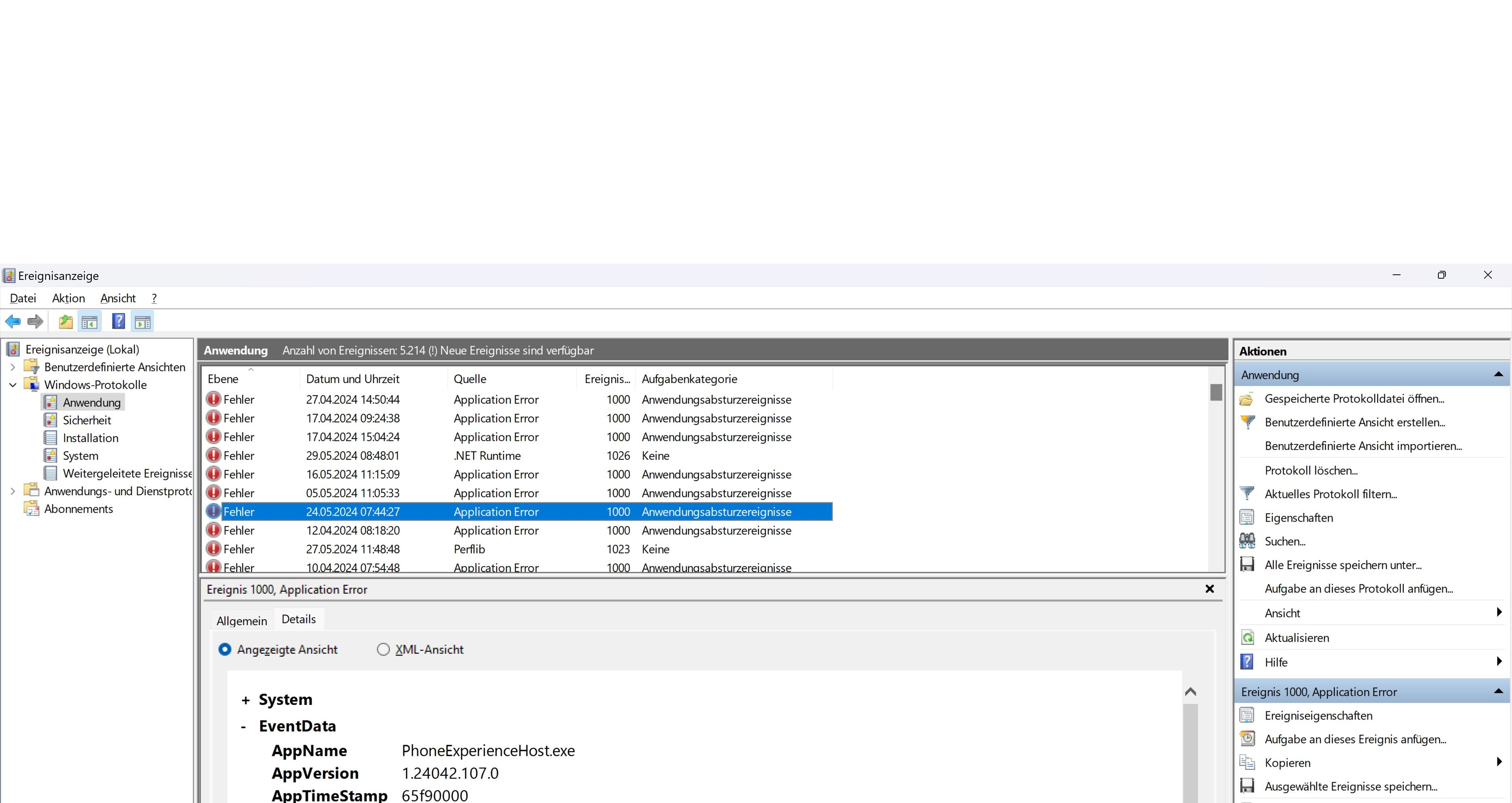Select the XML-Ansicht radio button
Viewport: 1512px width, 803px height.
click(x=383, y=649)
